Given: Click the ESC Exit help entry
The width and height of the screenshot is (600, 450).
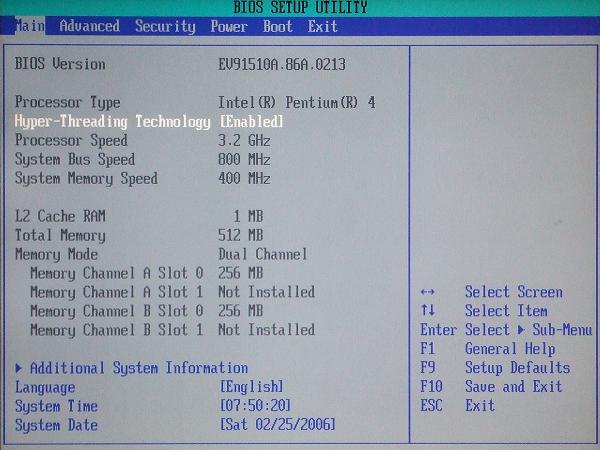Looking at the screenshot, I should pyautogui.click(x=479, y=406).
